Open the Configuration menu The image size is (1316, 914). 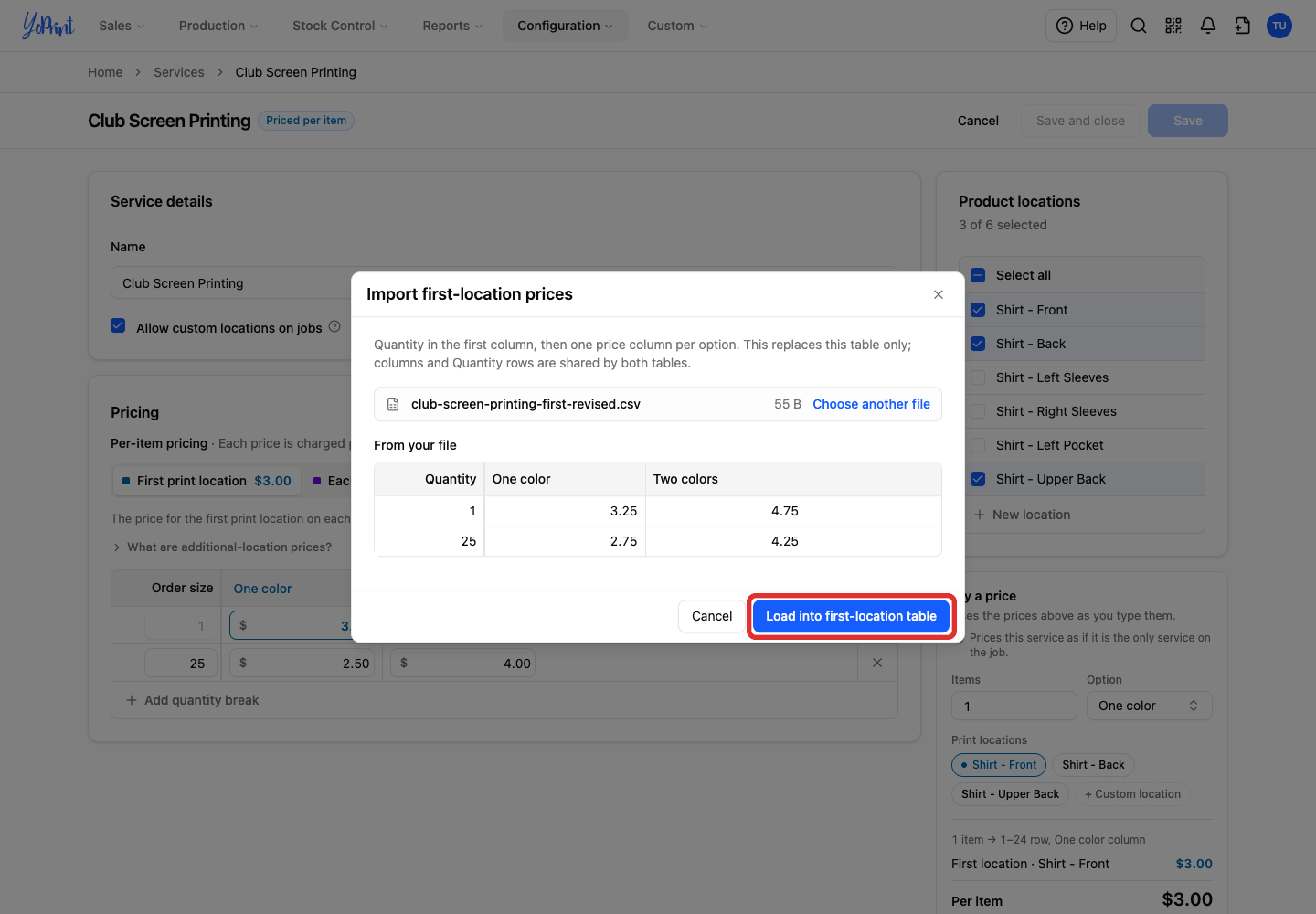pyautogui.click(x=565, y=26)
